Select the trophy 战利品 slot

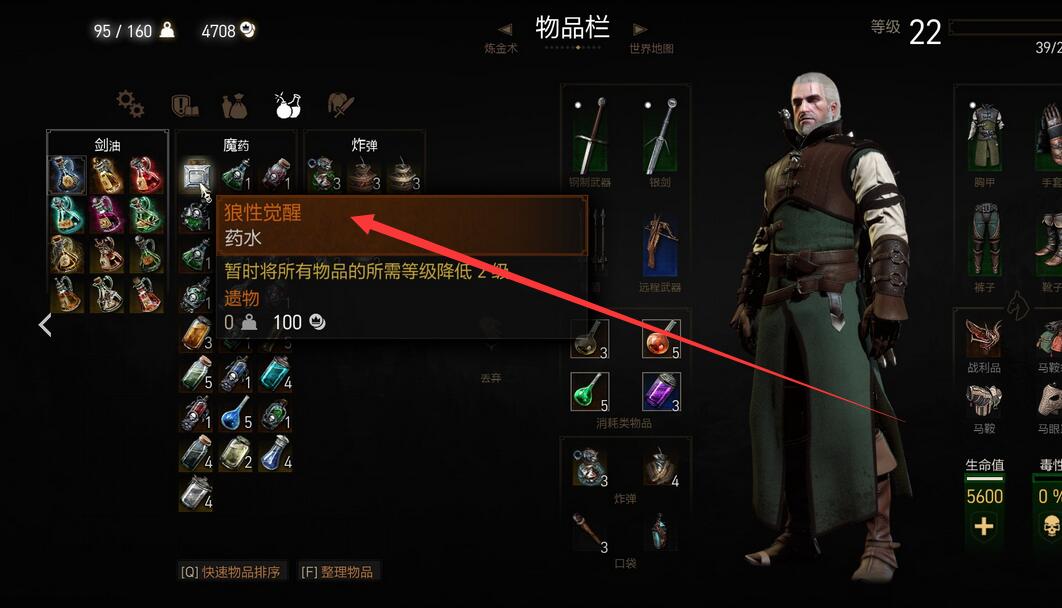point(984,338)
